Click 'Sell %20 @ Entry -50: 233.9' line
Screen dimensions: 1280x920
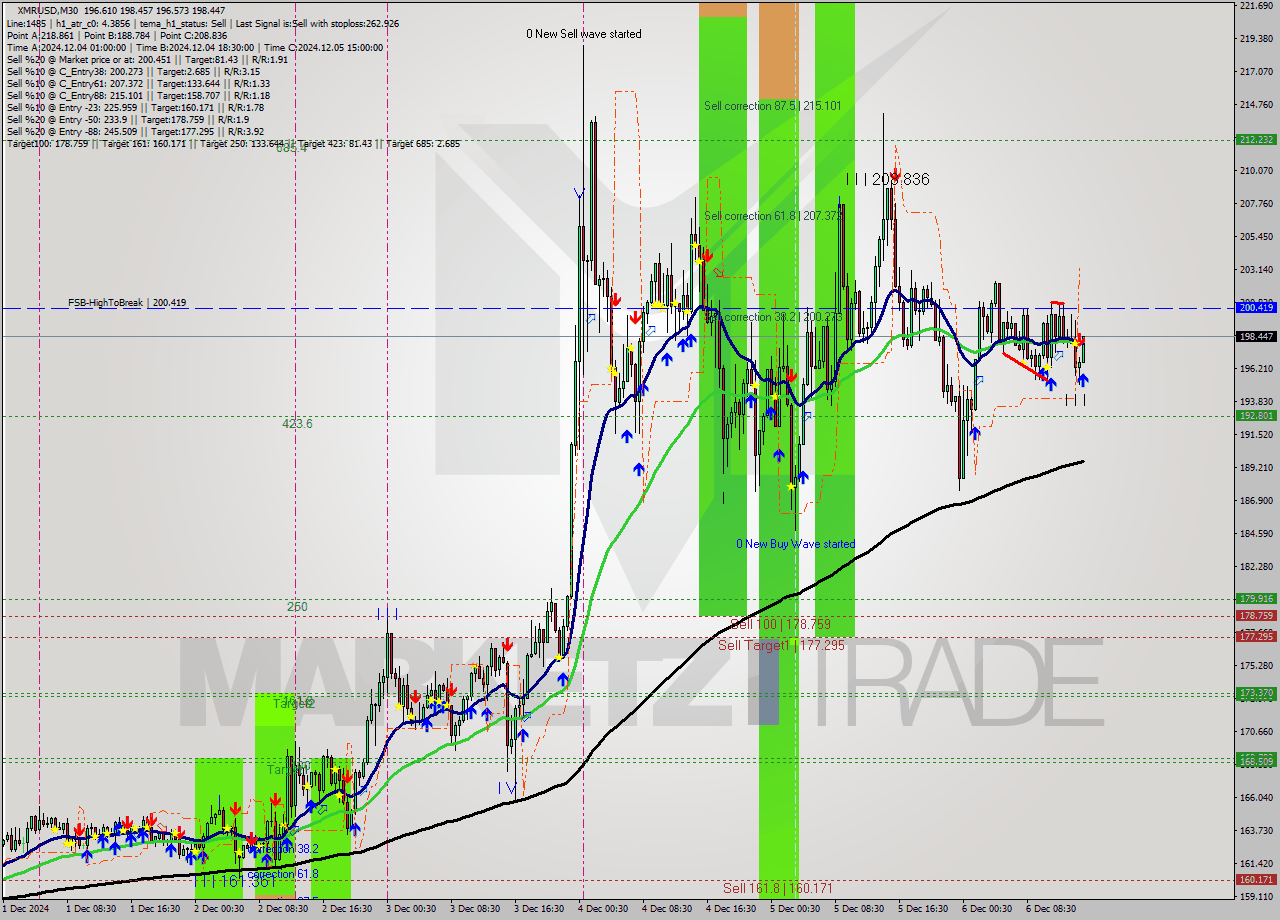128,120
